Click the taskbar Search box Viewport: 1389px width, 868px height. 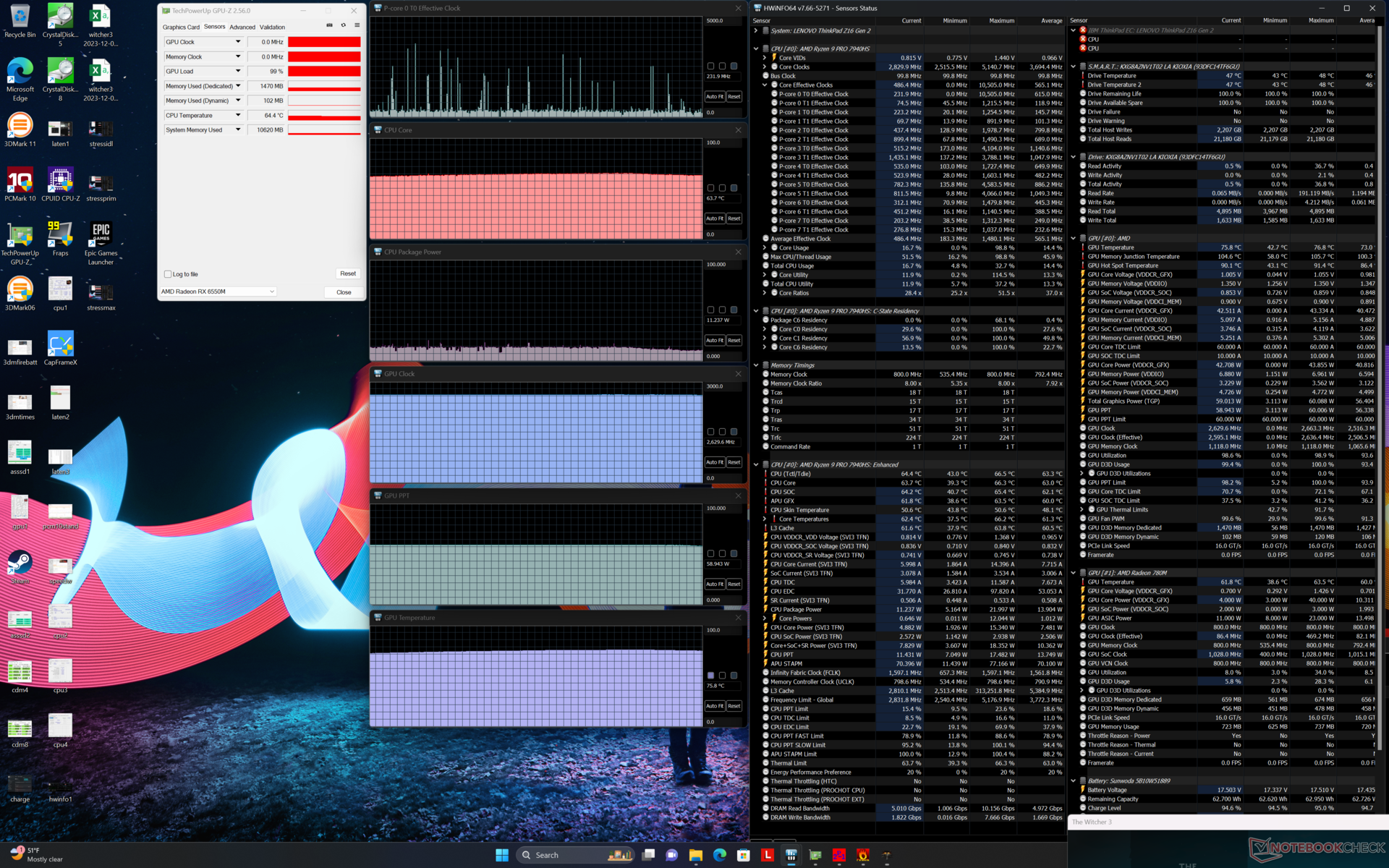(x=576, y=855)
